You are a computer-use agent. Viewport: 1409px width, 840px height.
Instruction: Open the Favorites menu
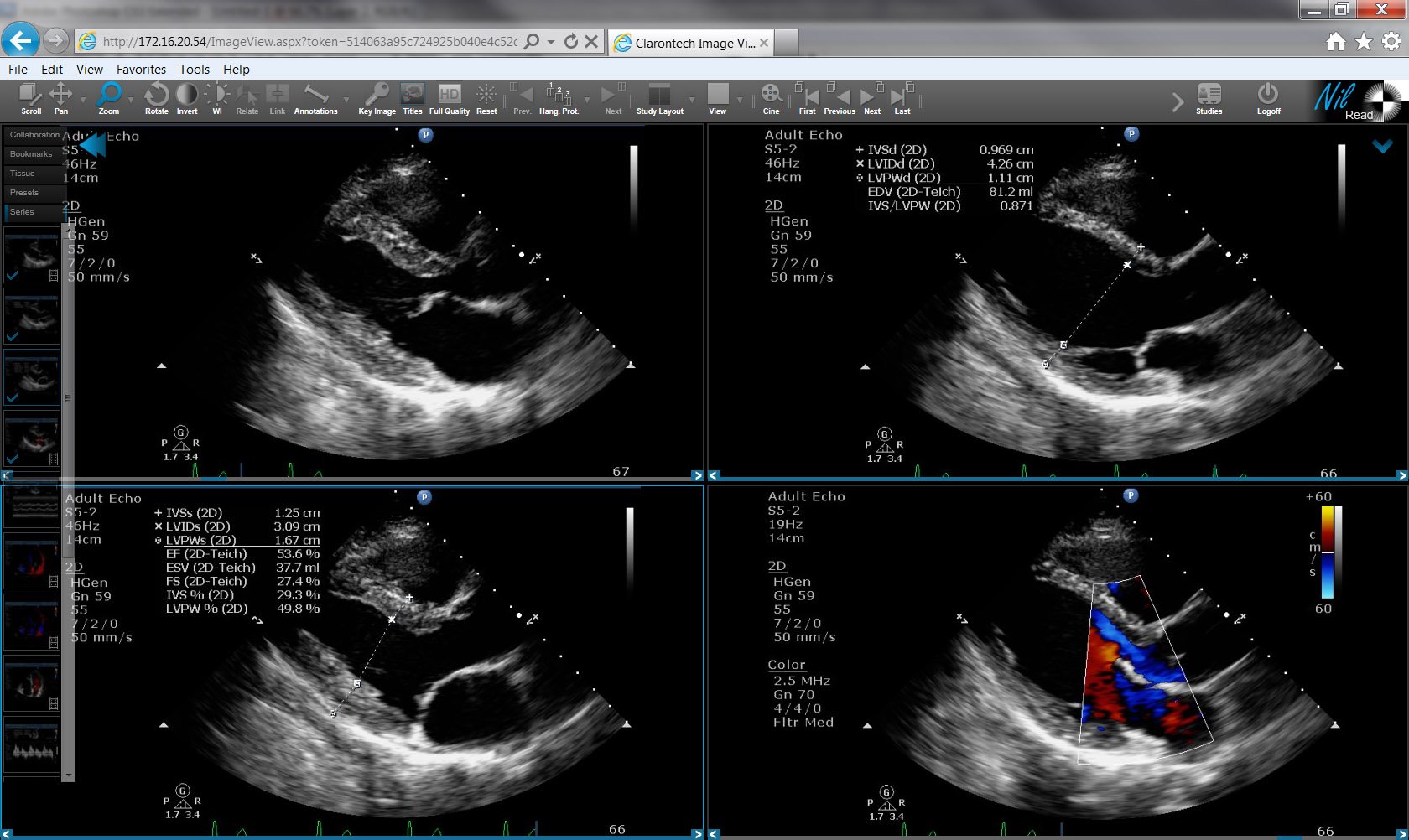click(141, 70)
